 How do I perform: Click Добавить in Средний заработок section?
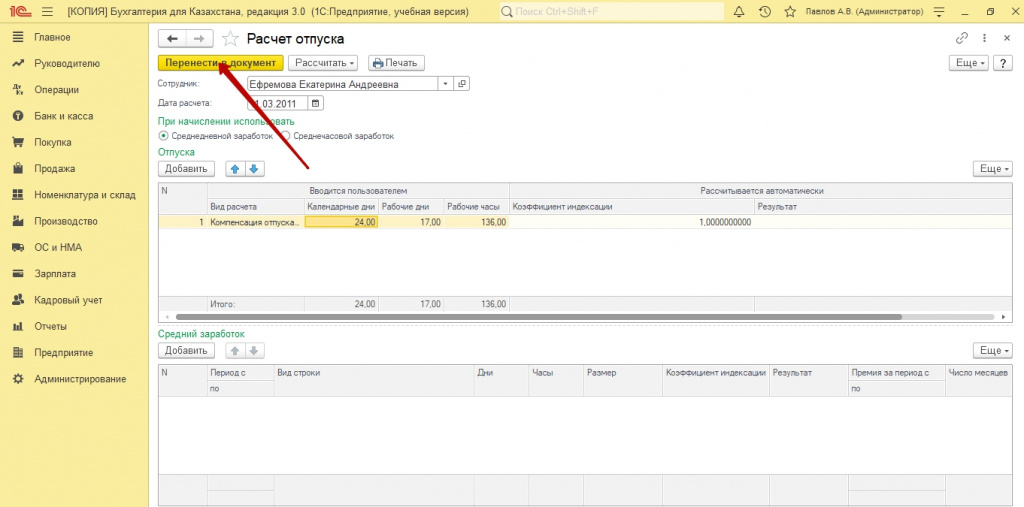coord(186,351)
